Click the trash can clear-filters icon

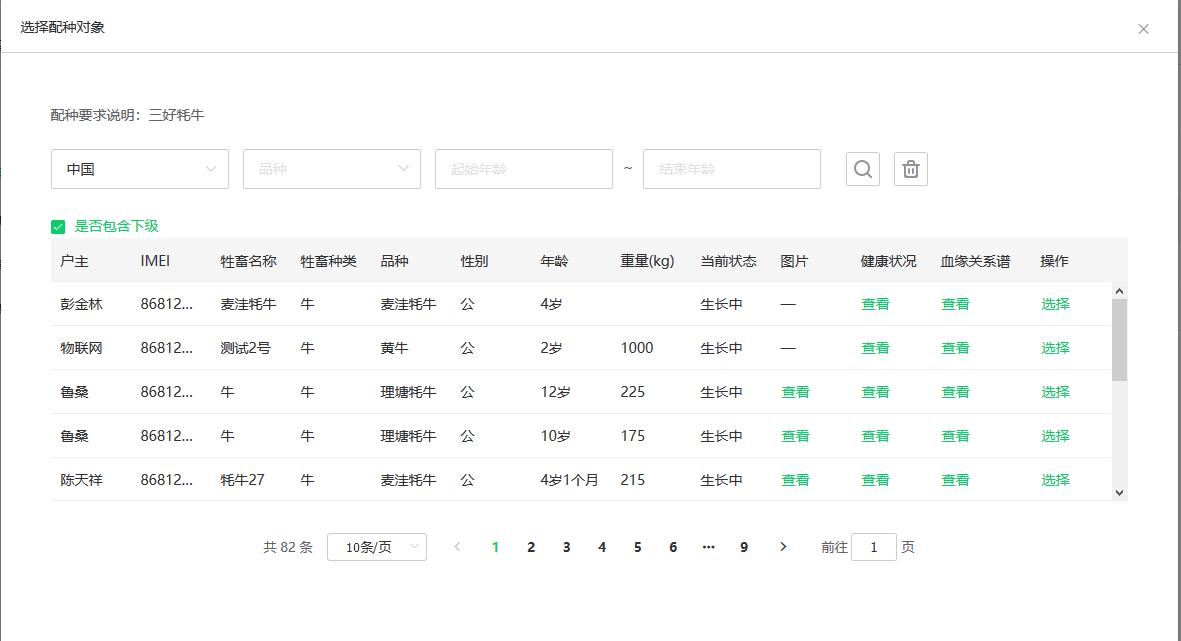click(x=910, y=169)
